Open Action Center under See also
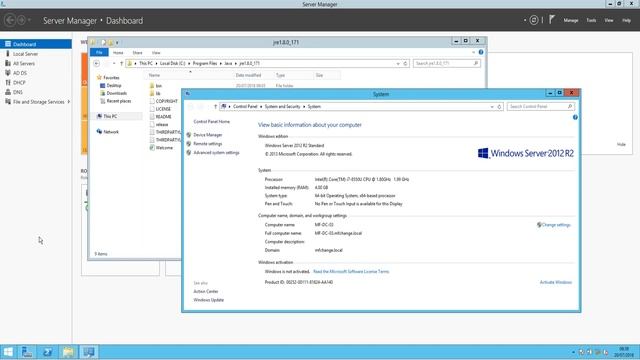Screen dimensions: 640x360 [x=206, y=291]
